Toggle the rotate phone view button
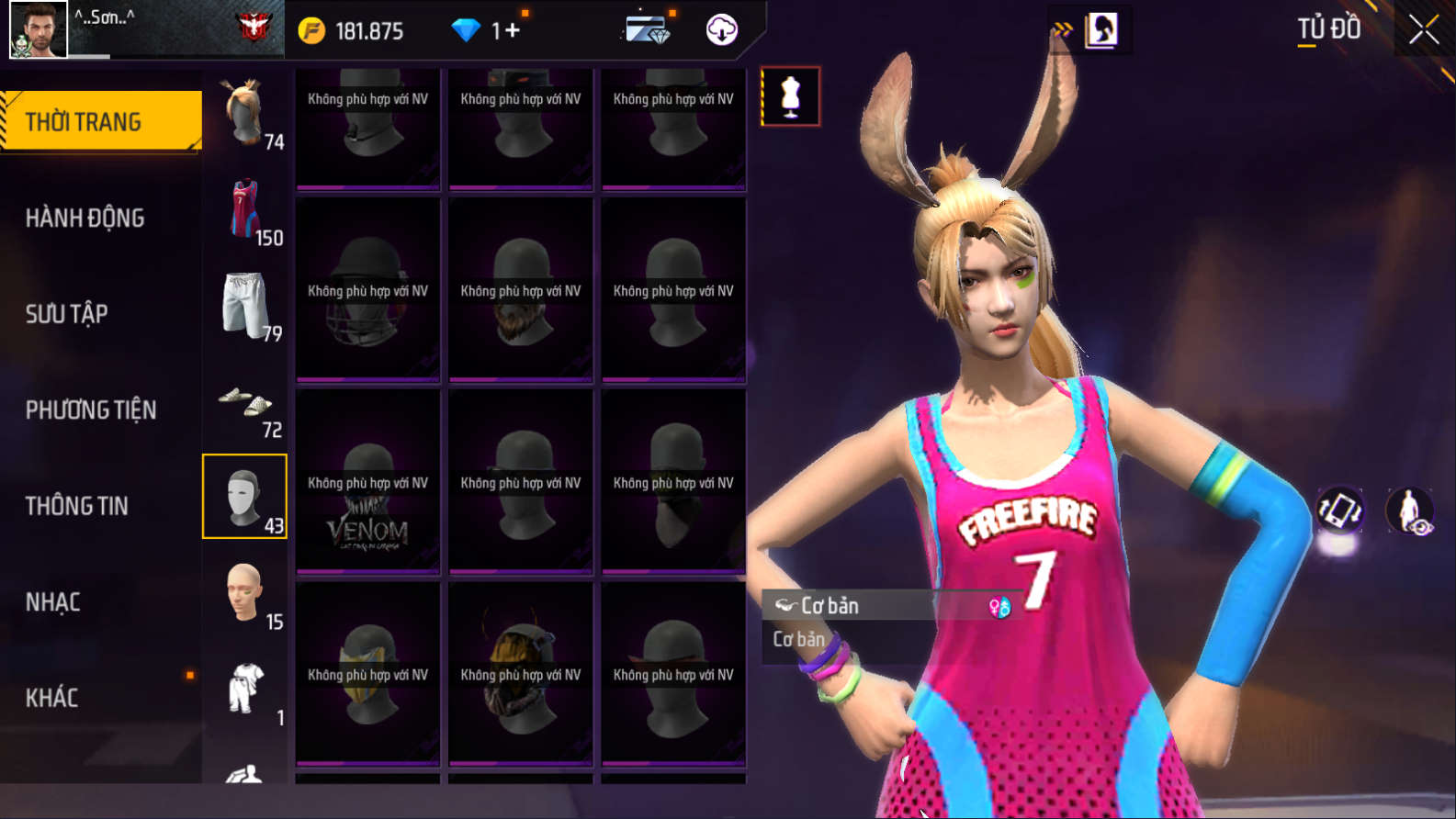The height and width of the screenshot is (819, 1456). coord(1339,510)
